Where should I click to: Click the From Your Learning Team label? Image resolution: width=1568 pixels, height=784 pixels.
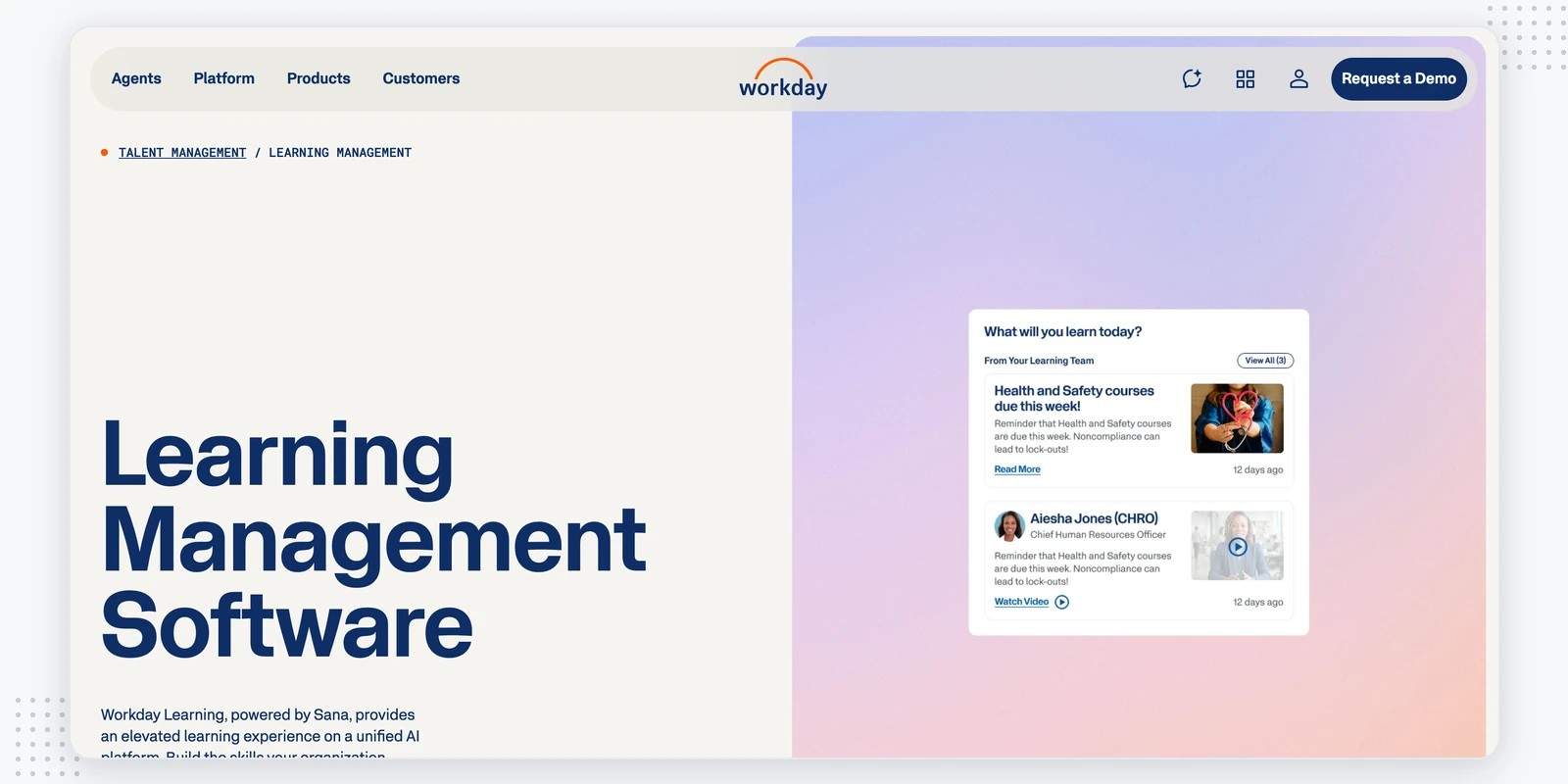(1039, 361)
